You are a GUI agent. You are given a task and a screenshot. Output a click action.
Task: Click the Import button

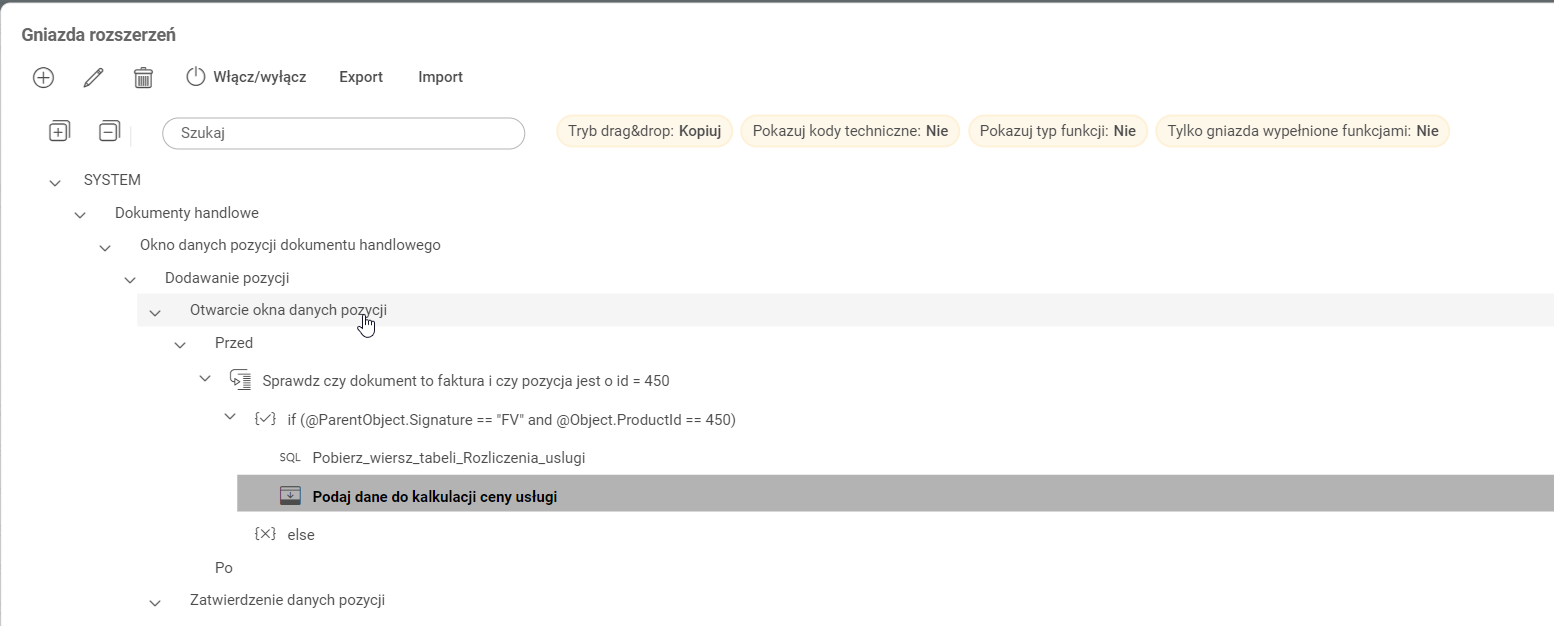coord(440,77)
